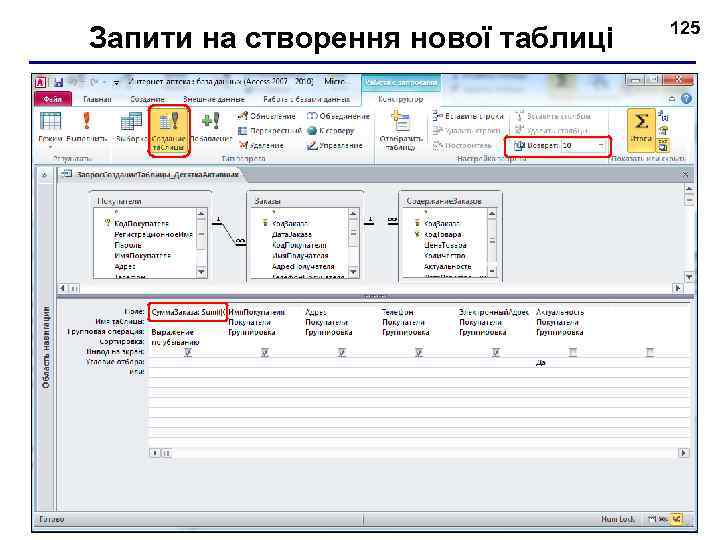Open the Property Sheet icon beside Итоги
The width and height of the screenshot is (720, 540).
(664, 131)
